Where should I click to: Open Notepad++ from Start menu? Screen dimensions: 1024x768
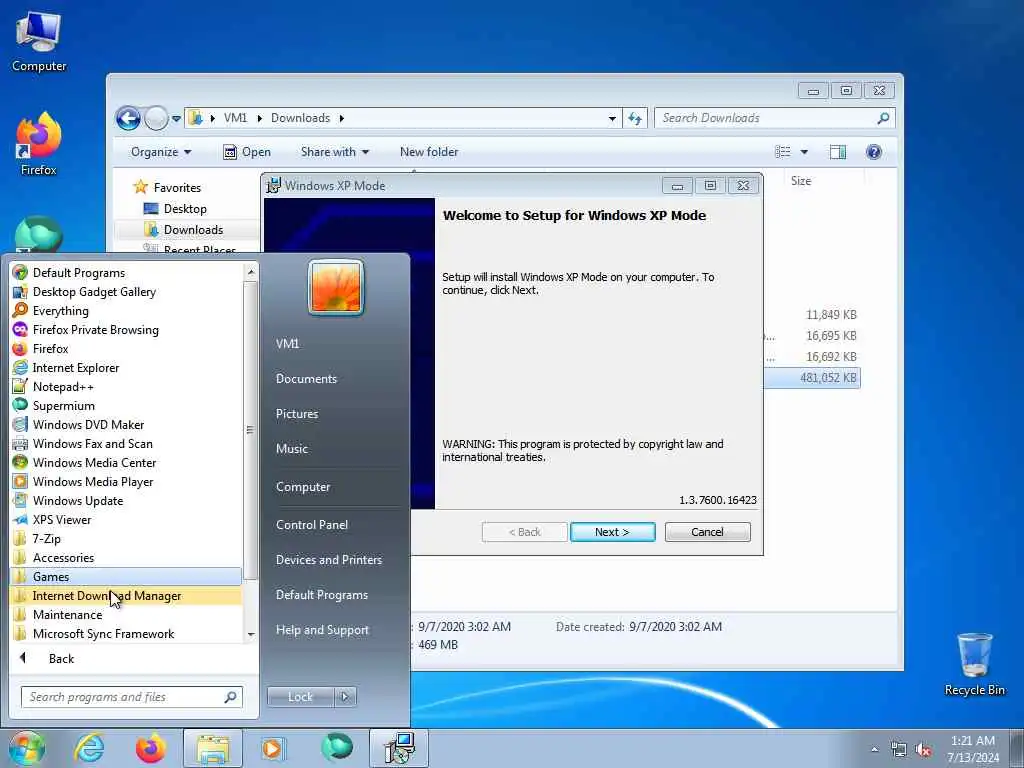click(x=126, y=386)
